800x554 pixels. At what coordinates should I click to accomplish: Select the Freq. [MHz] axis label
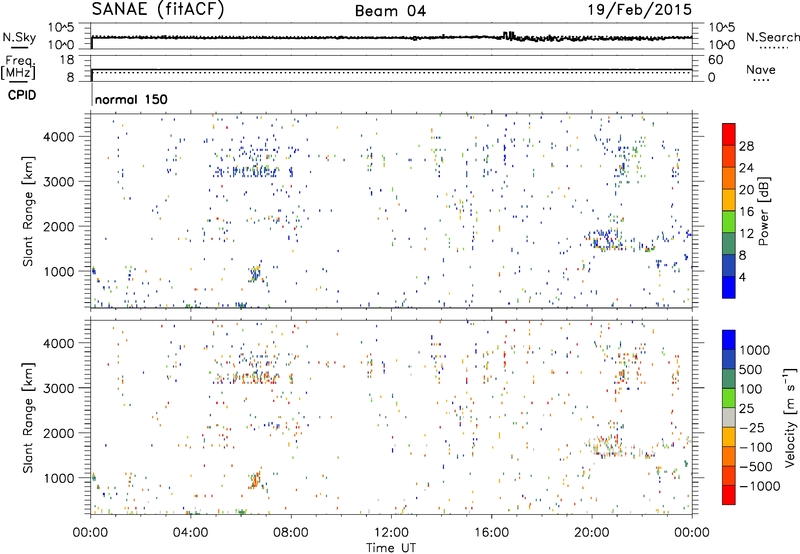click(19, 67)
